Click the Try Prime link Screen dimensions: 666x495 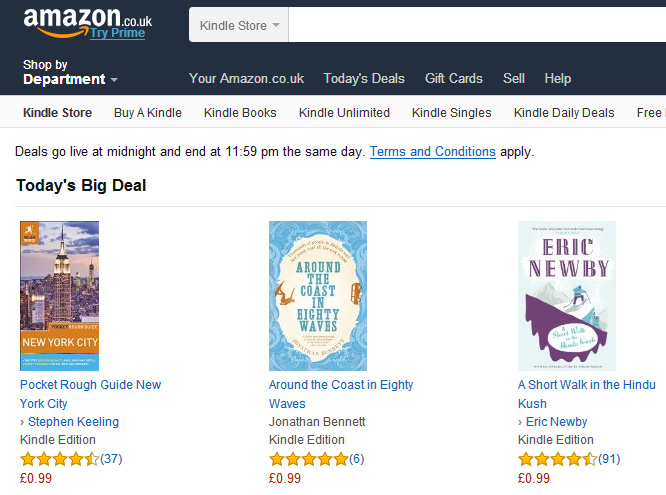pyautogui.click(x=117, y=33)
